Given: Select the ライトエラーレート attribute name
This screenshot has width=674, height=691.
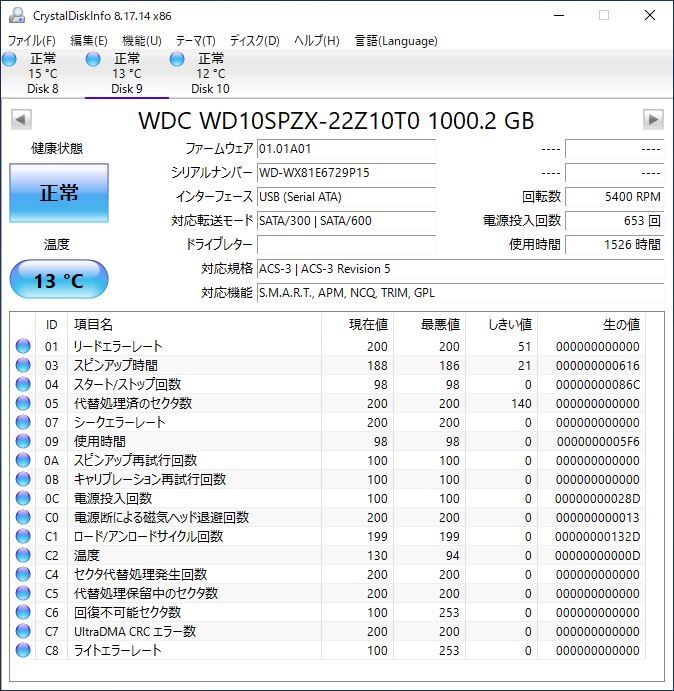Looking at the screenshot, I should coord(117,650).
